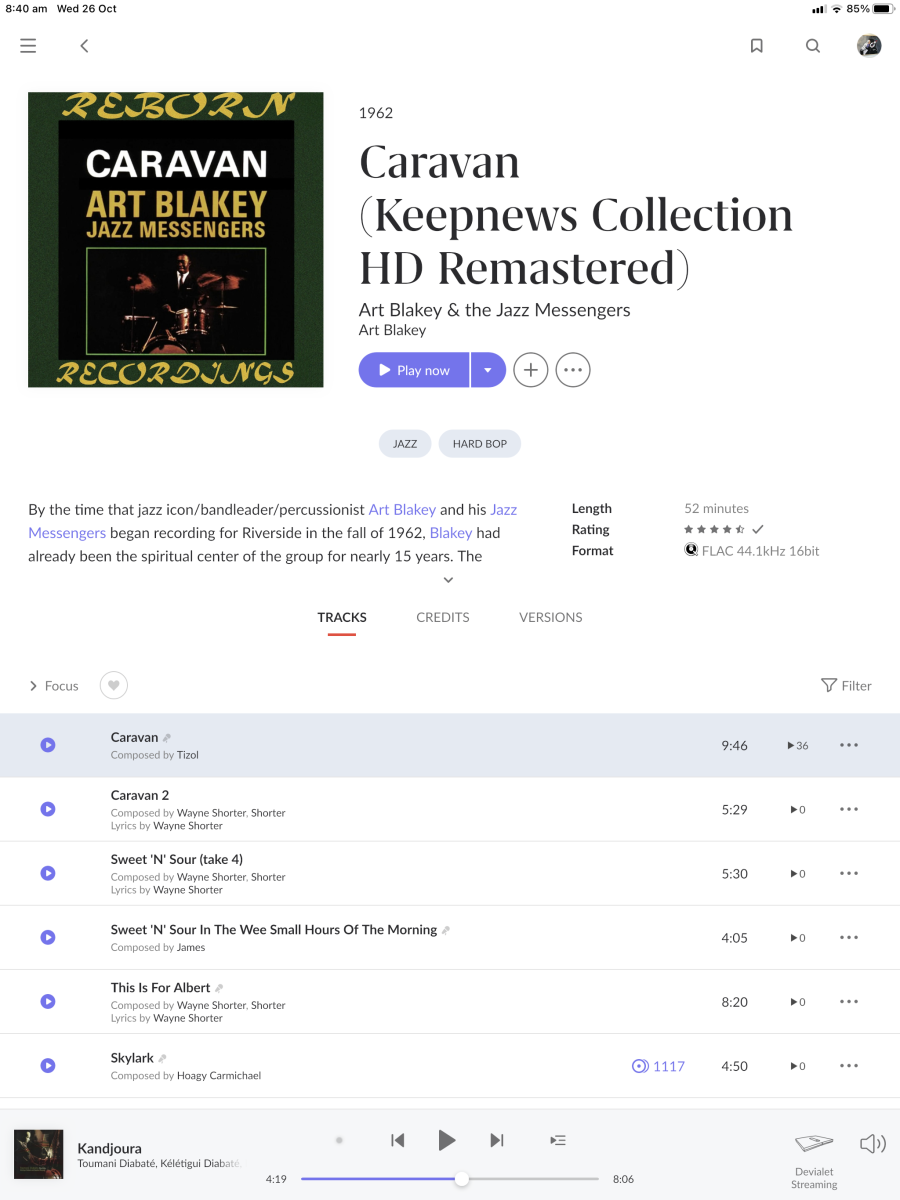Switch to the Versions tab
The image size is (900, 1200).
pos(551,617)
